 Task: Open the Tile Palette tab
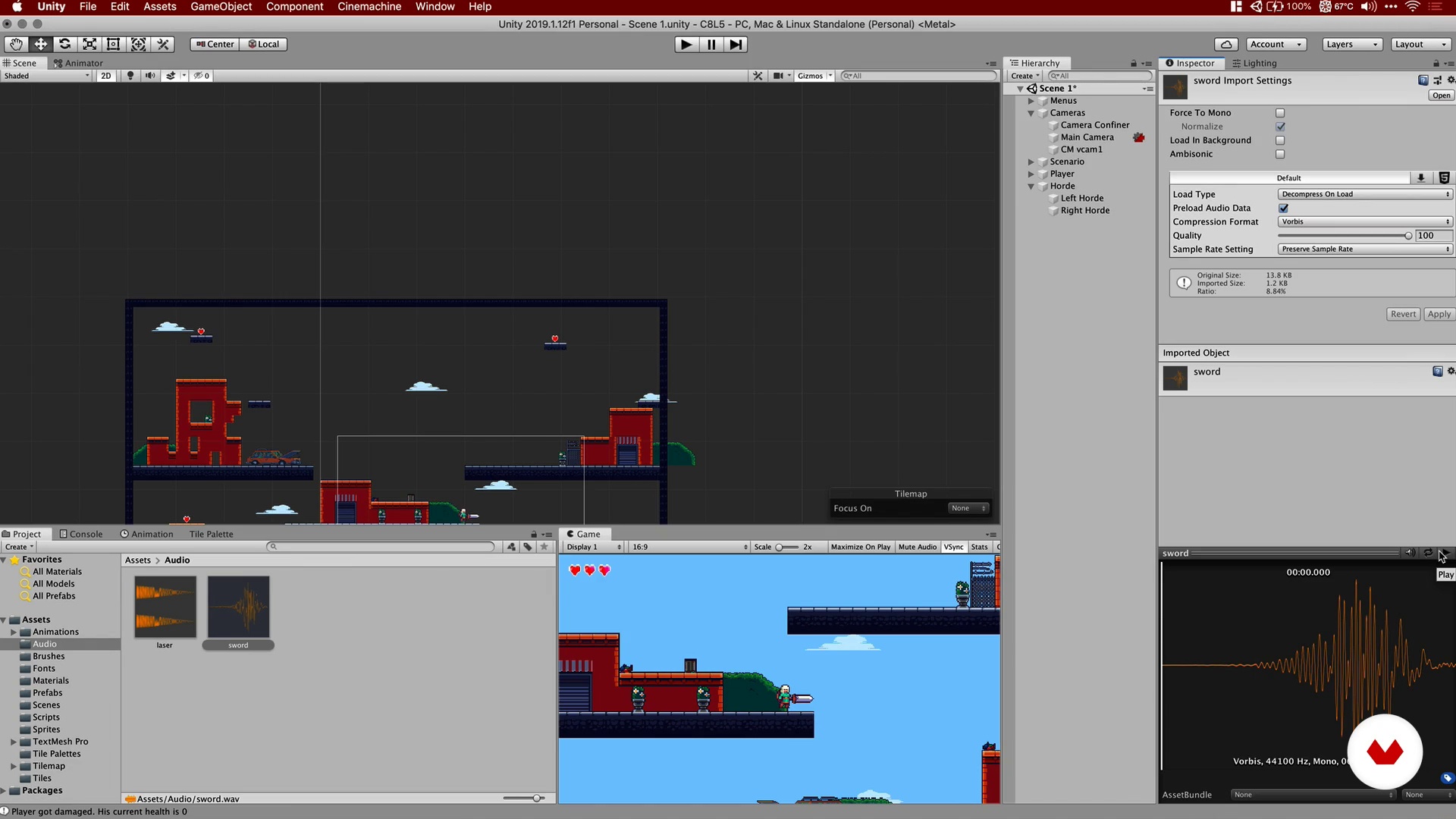pyautogui.click(x=211, y=534)
